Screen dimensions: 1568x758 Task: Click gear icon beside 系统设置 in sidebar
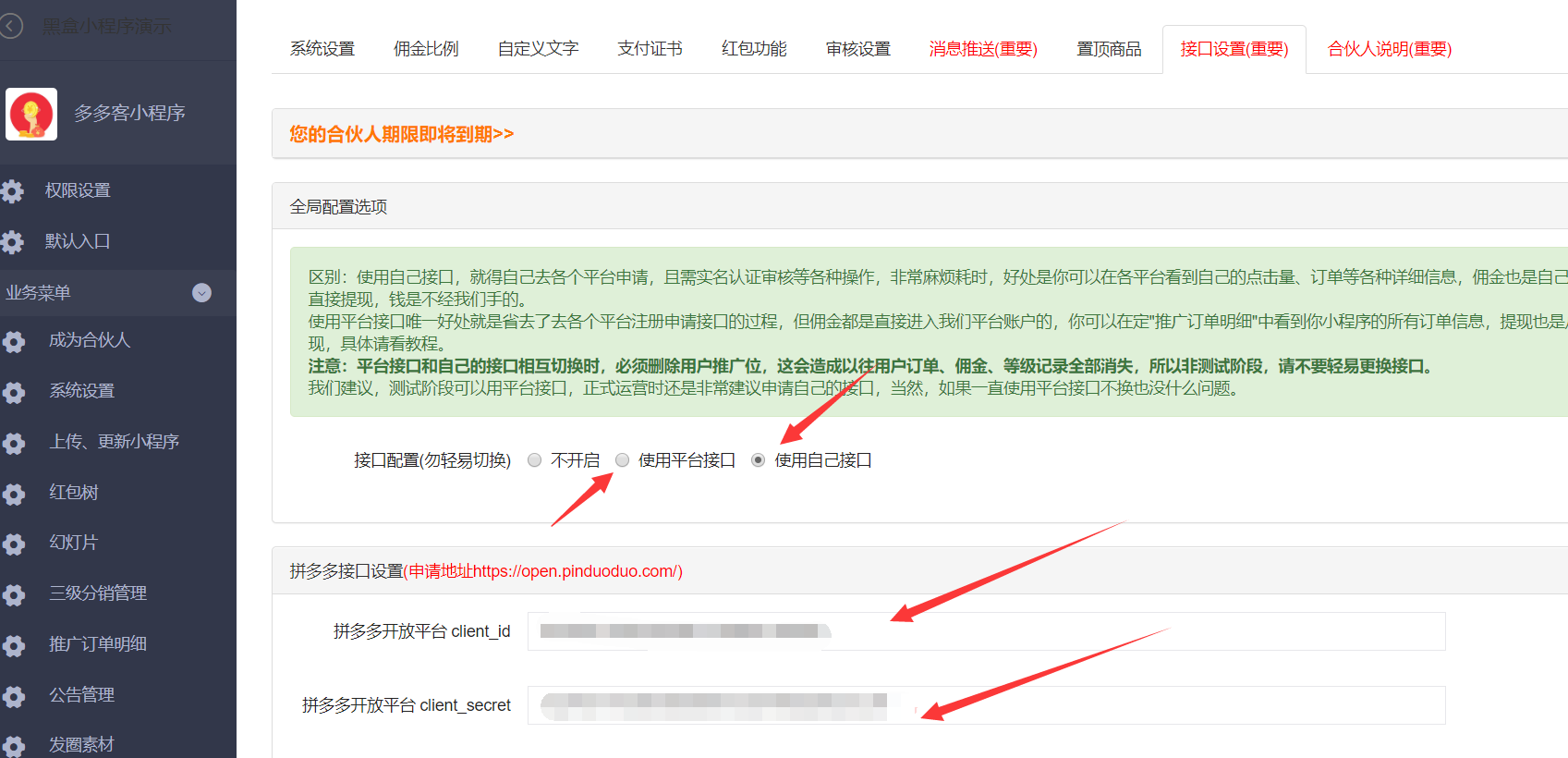[x=14, y=393]
